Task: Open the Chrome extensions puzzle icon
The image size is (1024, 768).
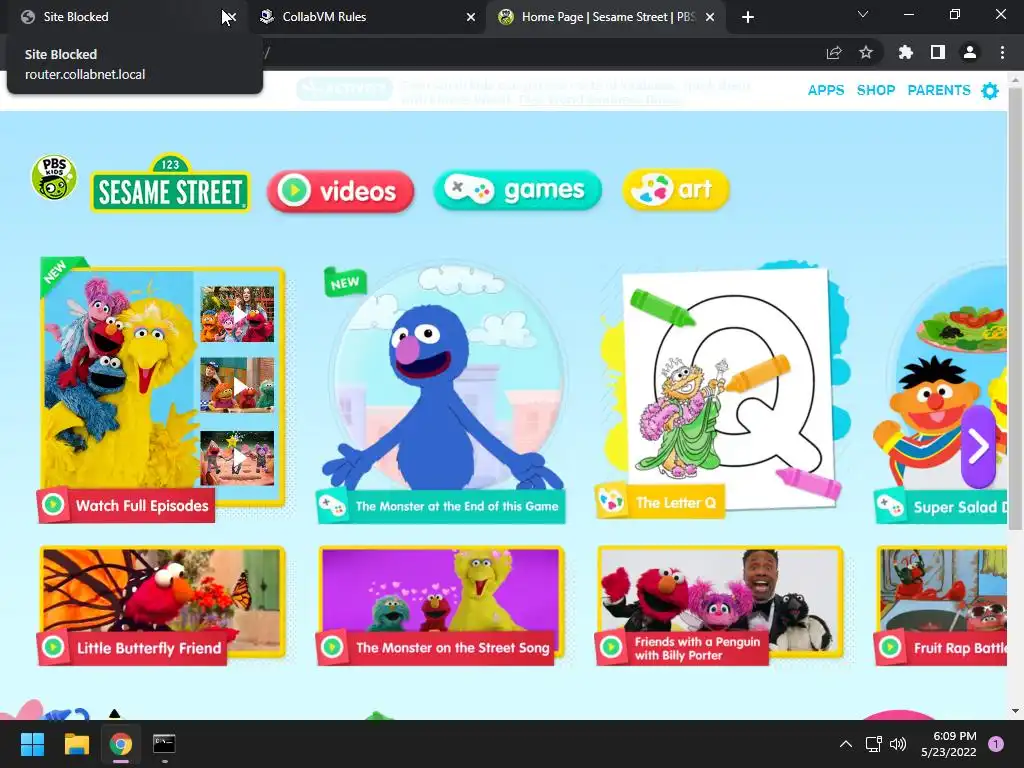Action: (x=905, y=53)
